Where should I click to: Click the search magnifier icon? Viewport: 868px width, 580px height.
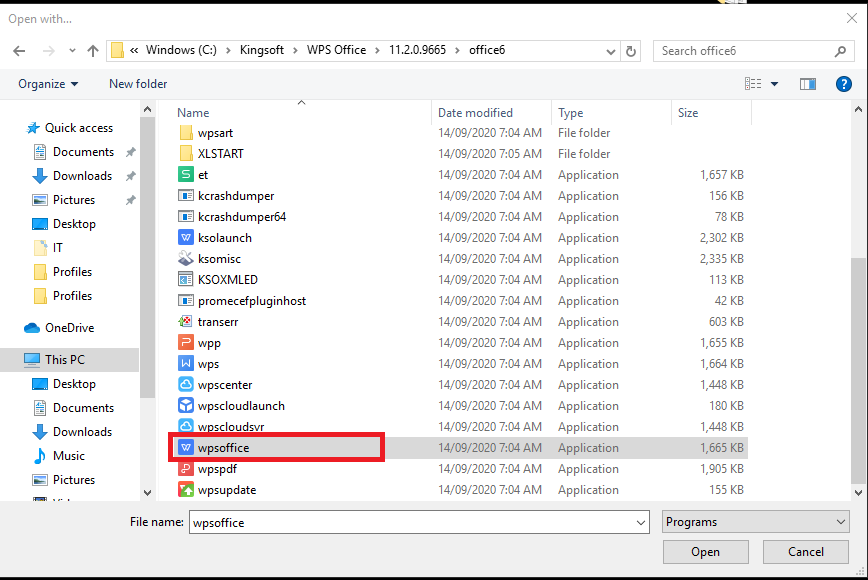coord(840,51)
